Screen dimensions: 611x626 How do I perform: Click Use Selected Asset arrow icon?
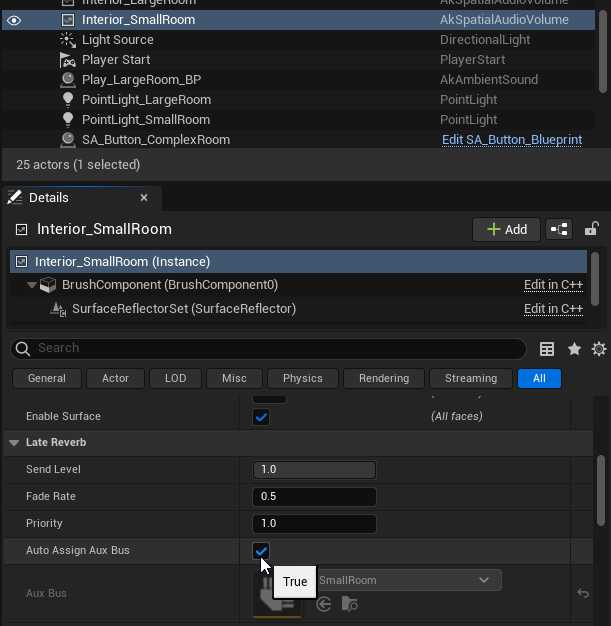point(324,604)
